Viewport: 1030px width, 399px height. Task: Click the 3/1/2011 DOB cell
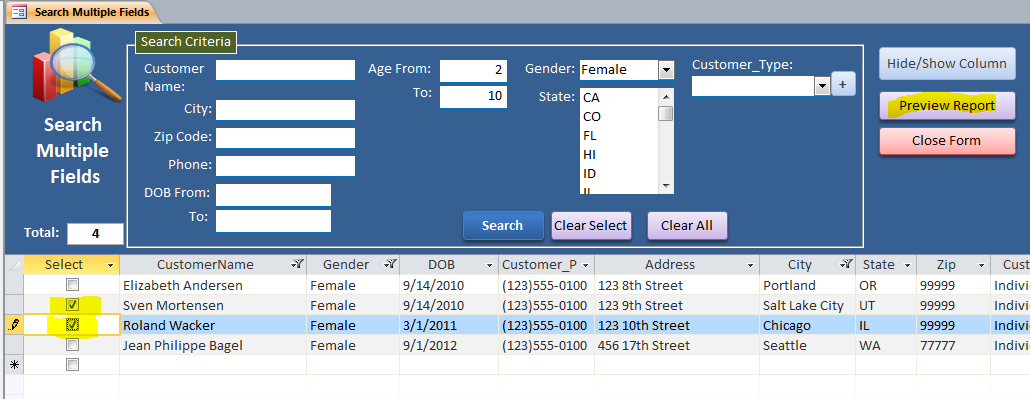pyautogui.click(x=449, y=325)
